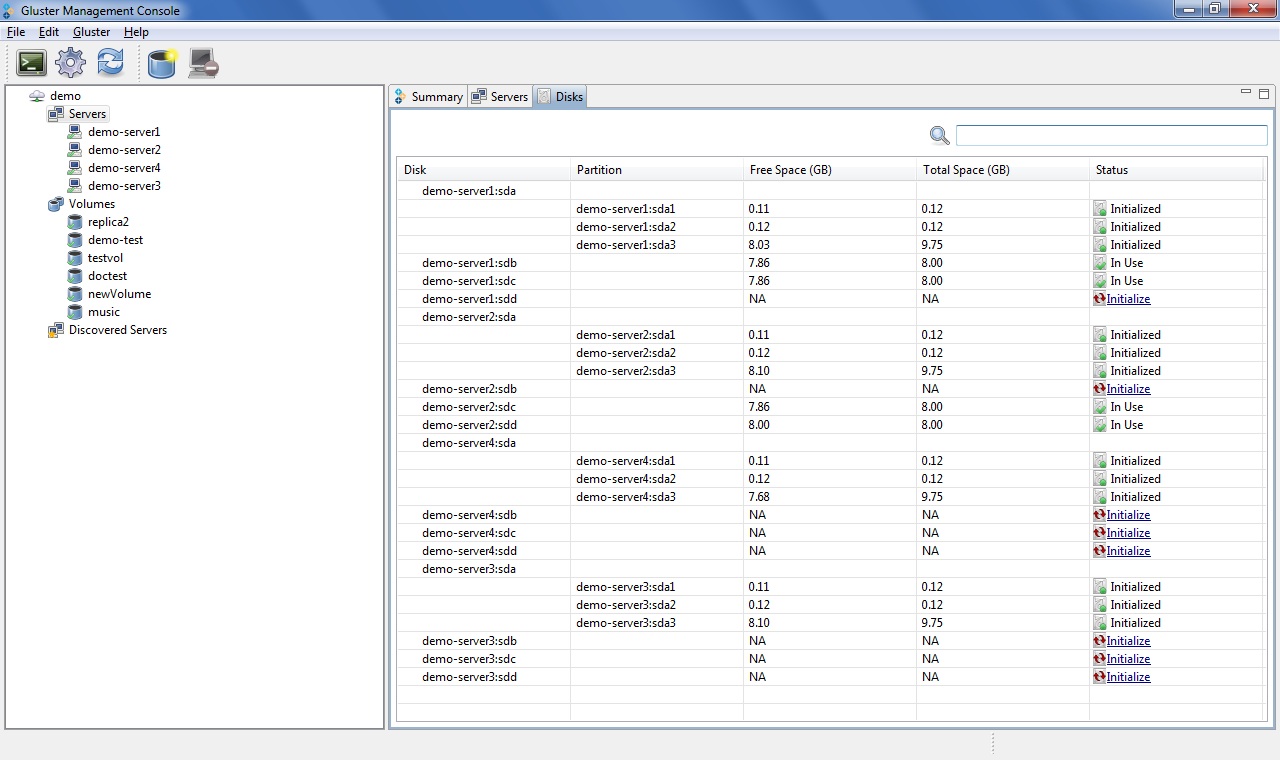This screenshot has width=1280, height=760.
Task: Click the disk search filter field
Action: [x=1111, y=136]
